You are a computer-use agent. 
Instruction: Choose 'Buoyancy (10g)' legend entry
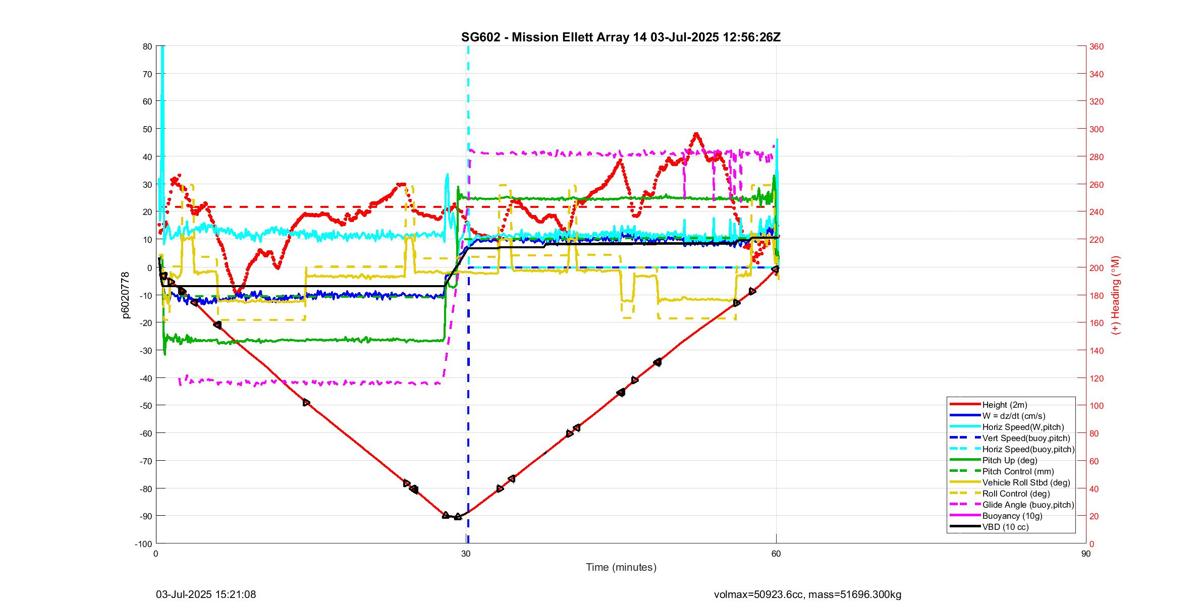[x=1012, y=515]
